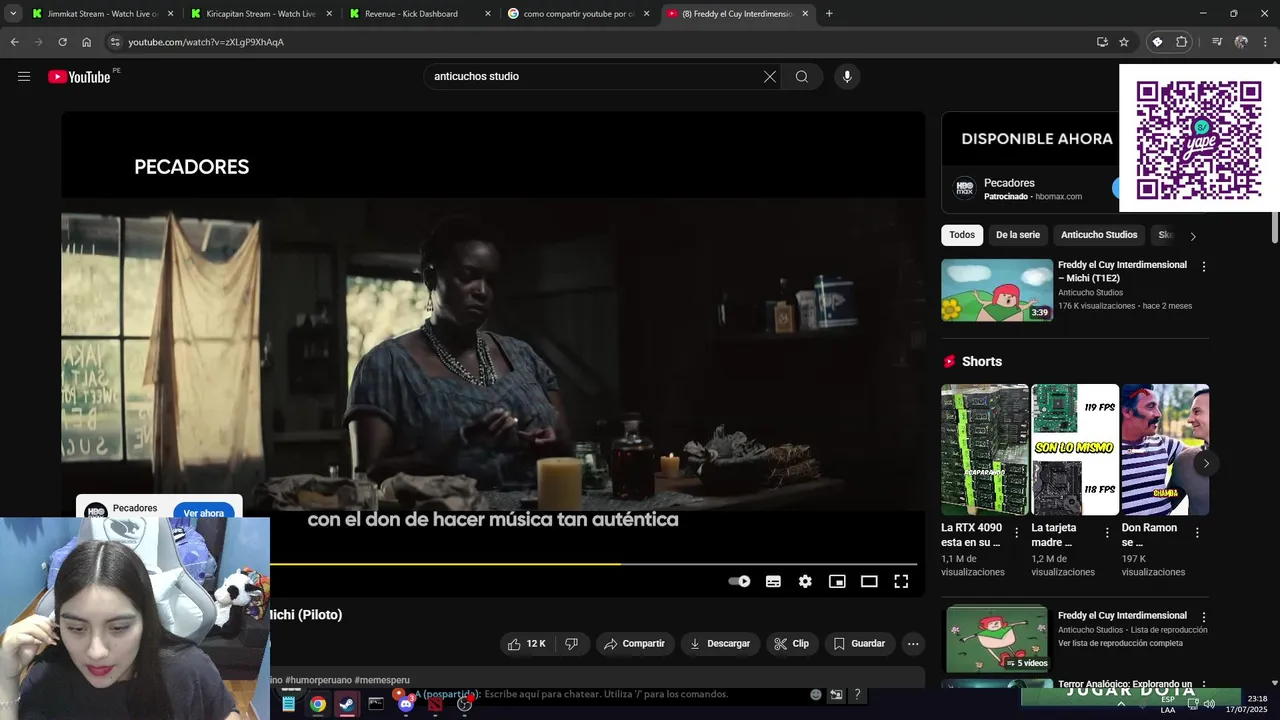The image size is (1280, 720).
Task: Open media controls icon in toolbar
Action: pyautogui.click(x=1217, y=42)
